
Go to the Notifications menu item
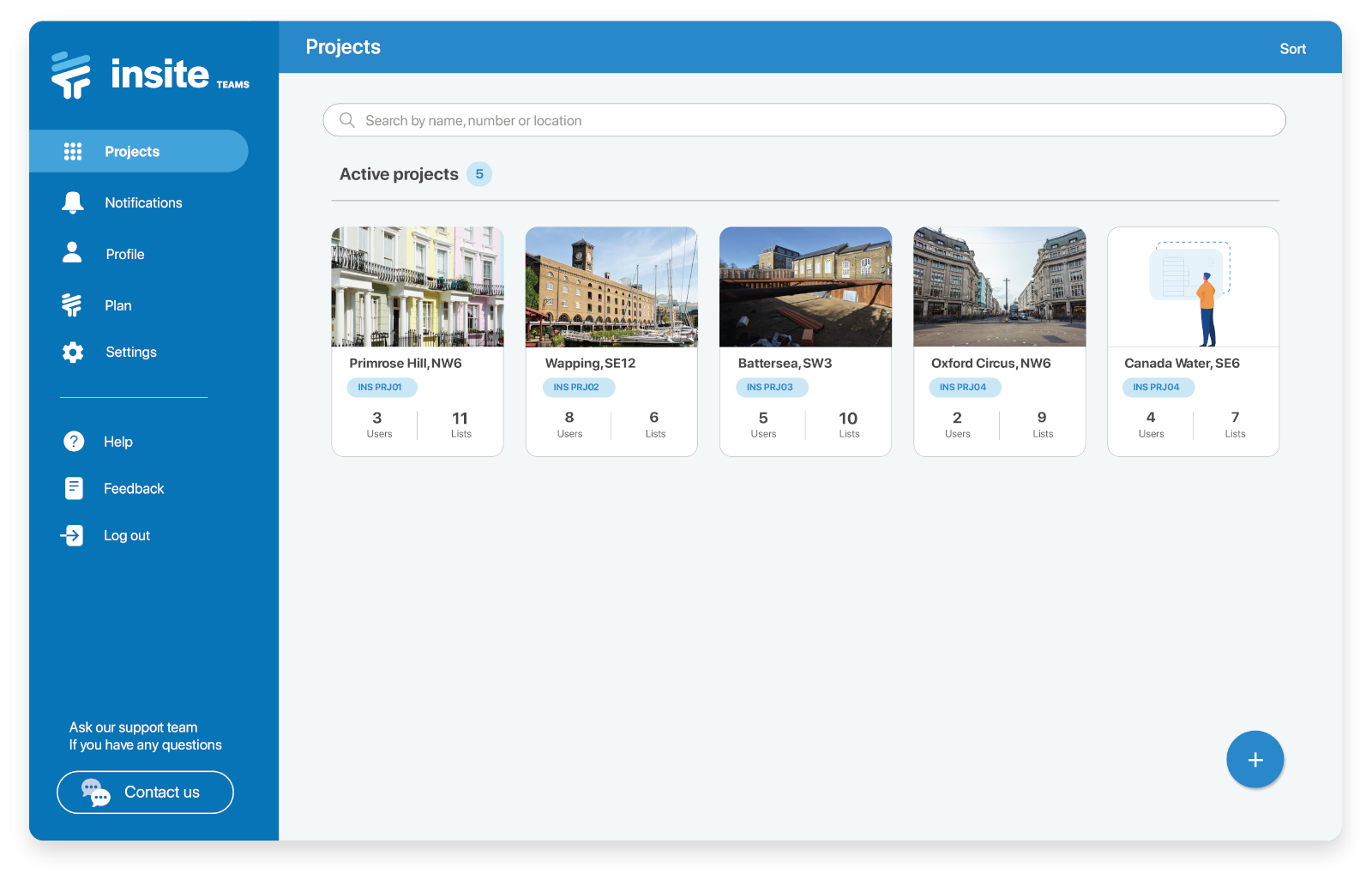143,203
